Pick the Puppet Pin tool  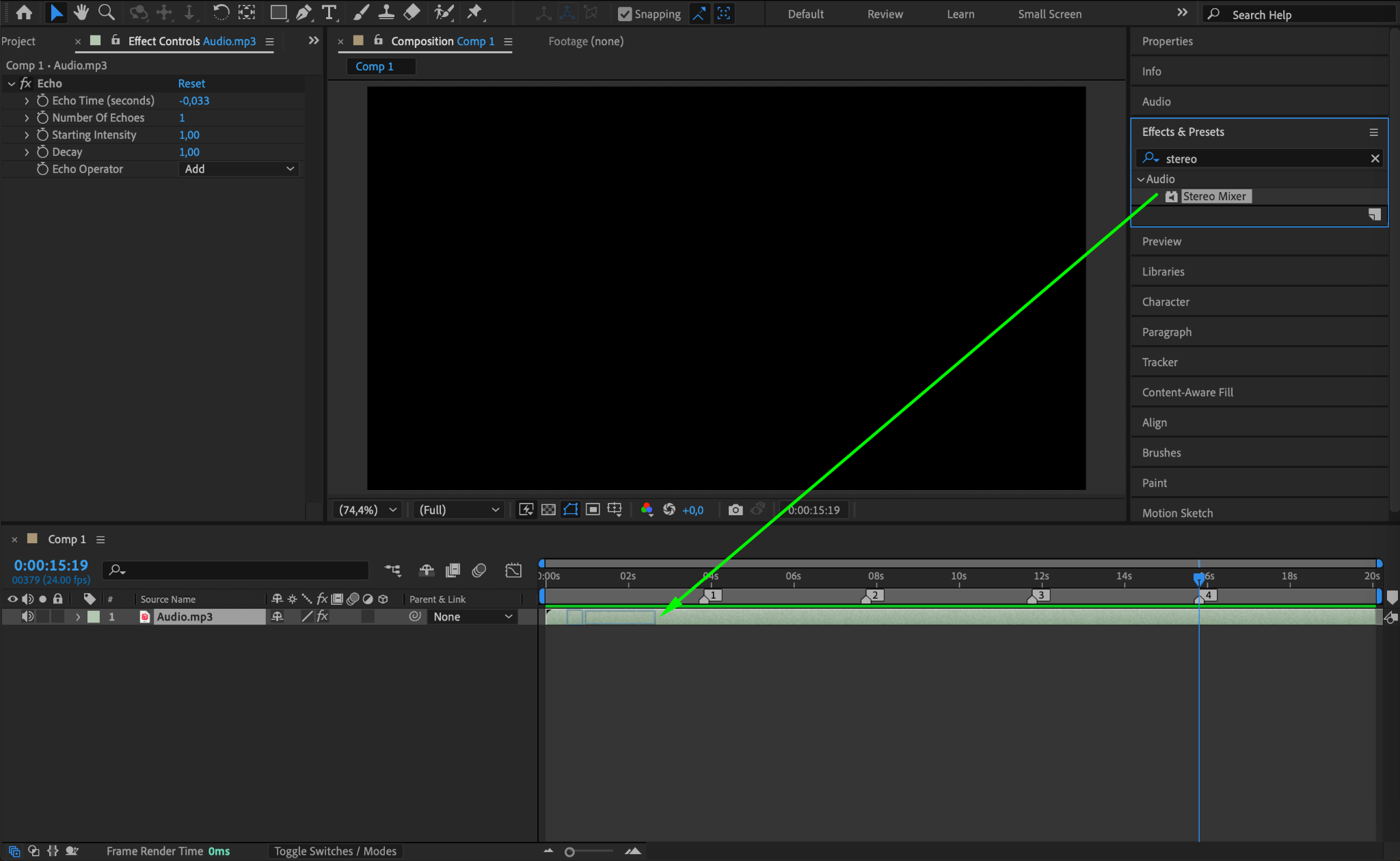(474, 12)
